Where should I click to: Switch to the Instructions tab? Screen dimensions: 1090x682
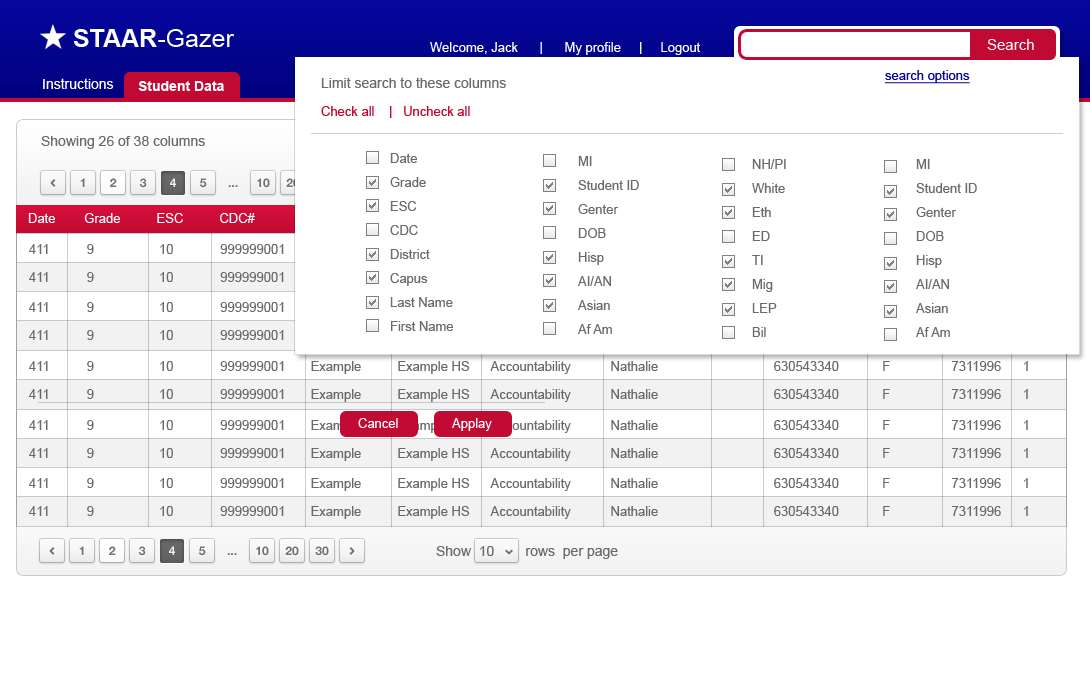[x=77, y=85]
